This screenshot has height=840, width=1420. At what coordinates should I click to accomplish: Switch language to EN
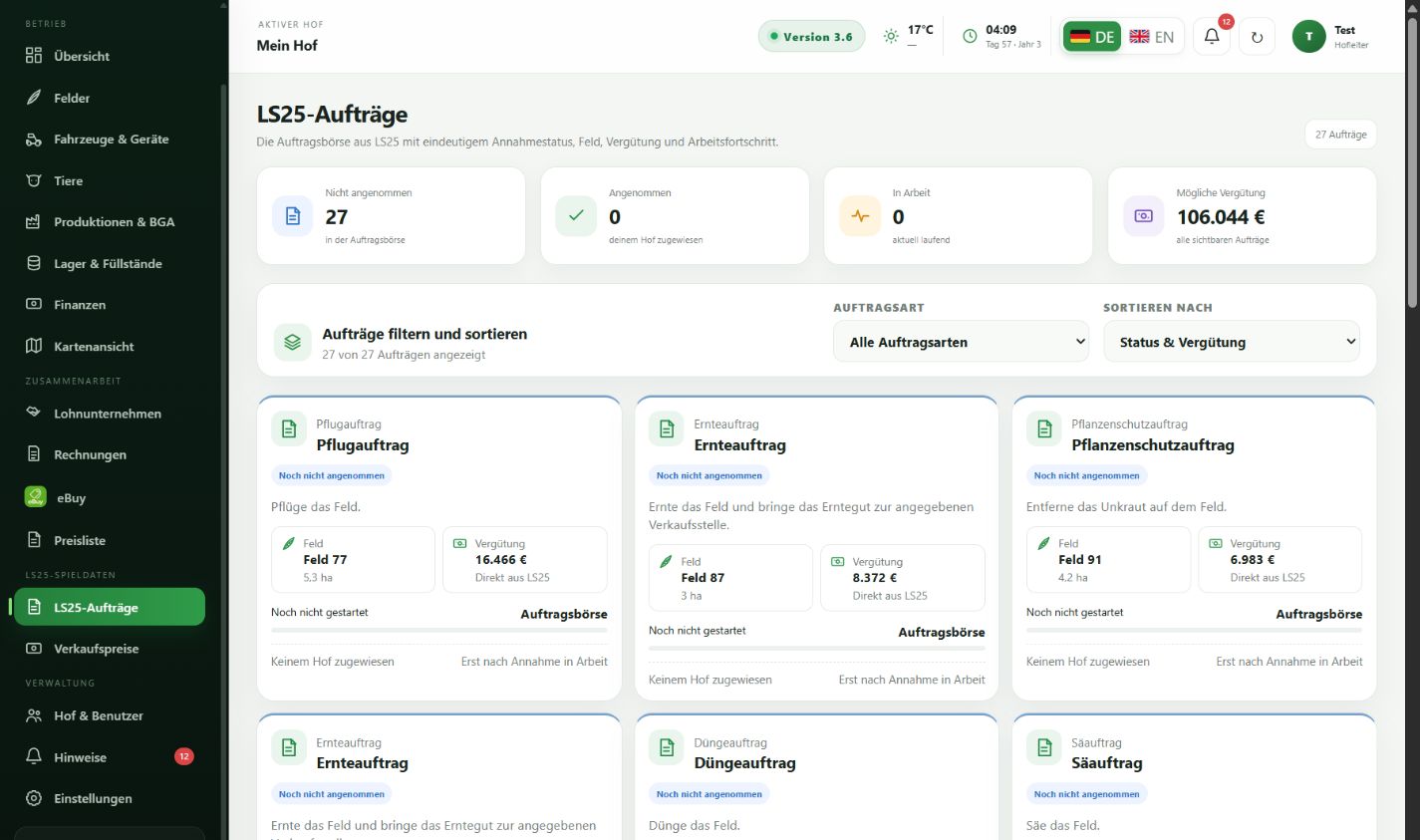(x=1152, y=37)
